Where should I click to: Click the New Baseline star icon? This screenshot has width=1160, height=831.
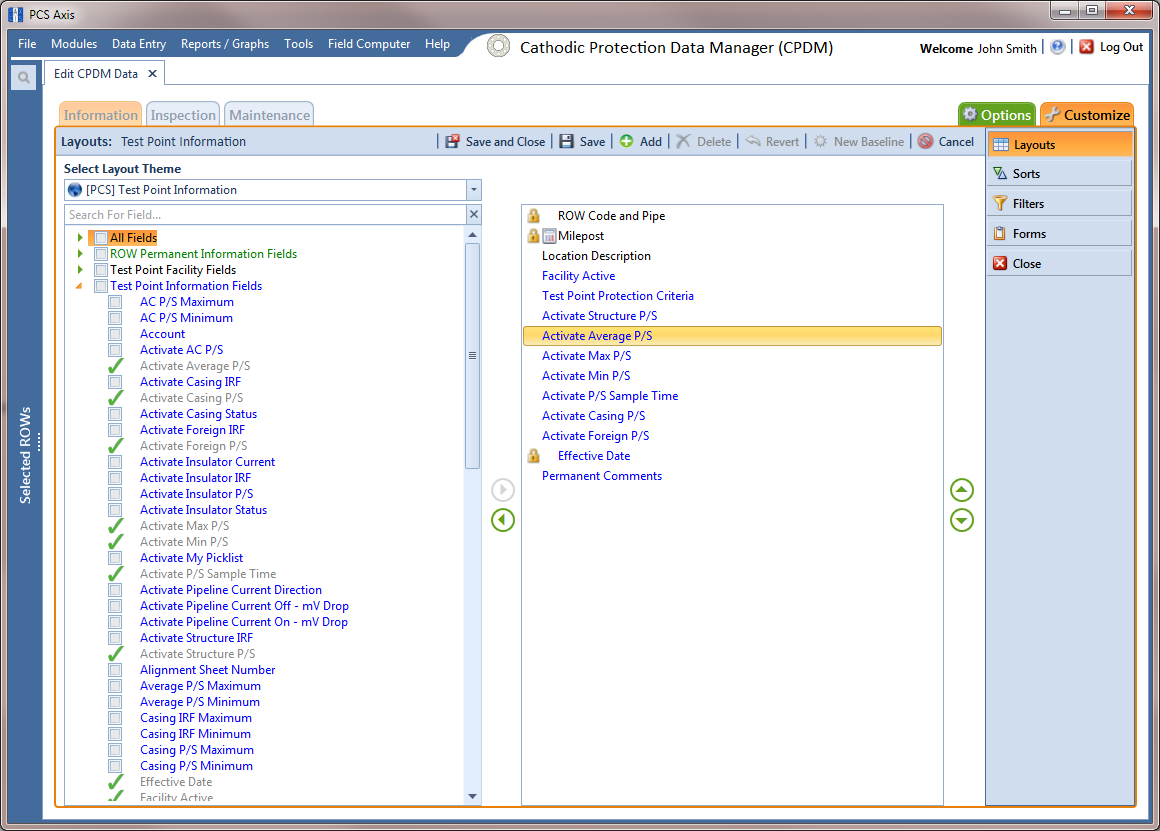coord(820,141)
